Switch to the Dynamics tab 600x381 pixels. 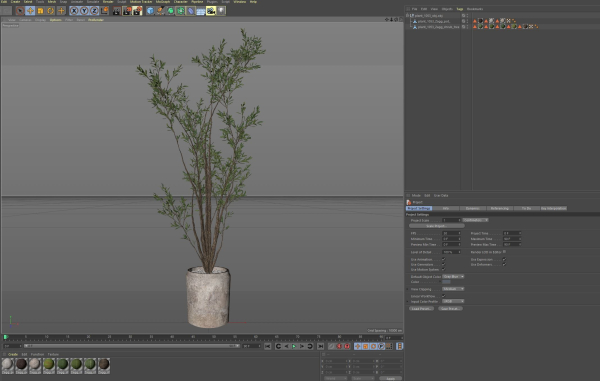point(473,208)
